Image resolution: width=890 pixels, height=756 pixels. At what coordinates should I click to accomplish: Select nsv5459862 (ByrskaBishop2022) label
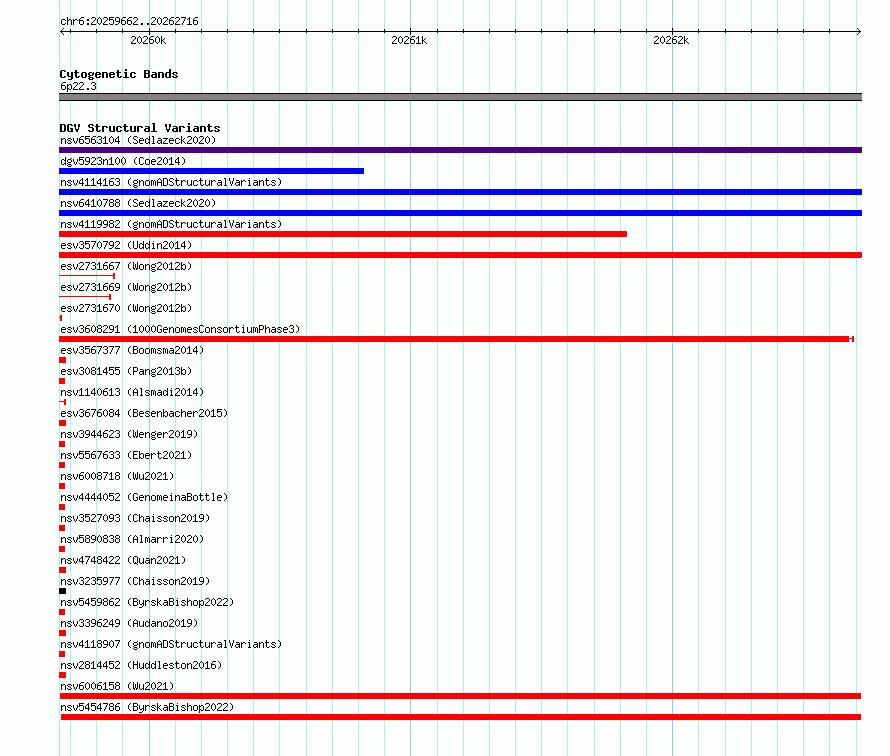coord(147,602)
